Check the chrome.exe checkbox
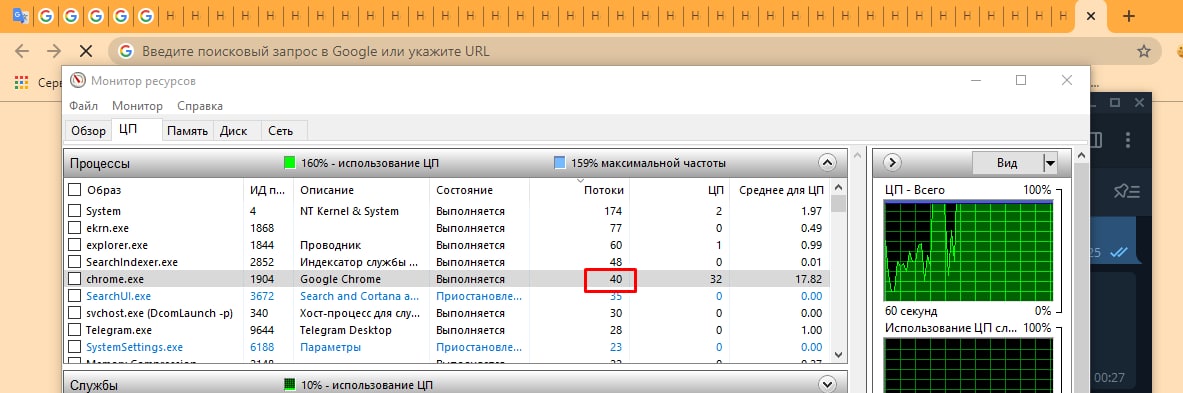Image resolution: width=1183 pixels, height=393 pixels. [x=75, y=279]
